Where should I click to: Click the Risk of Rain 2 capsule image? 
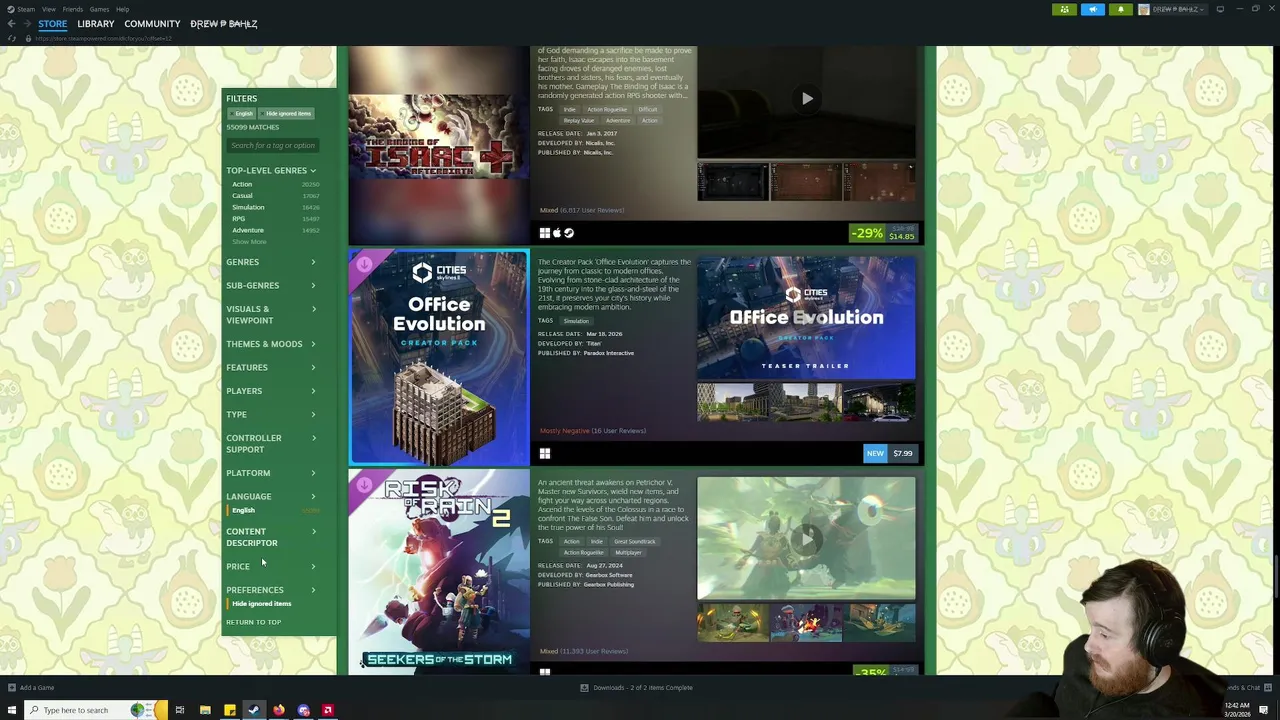click(439, 572)
